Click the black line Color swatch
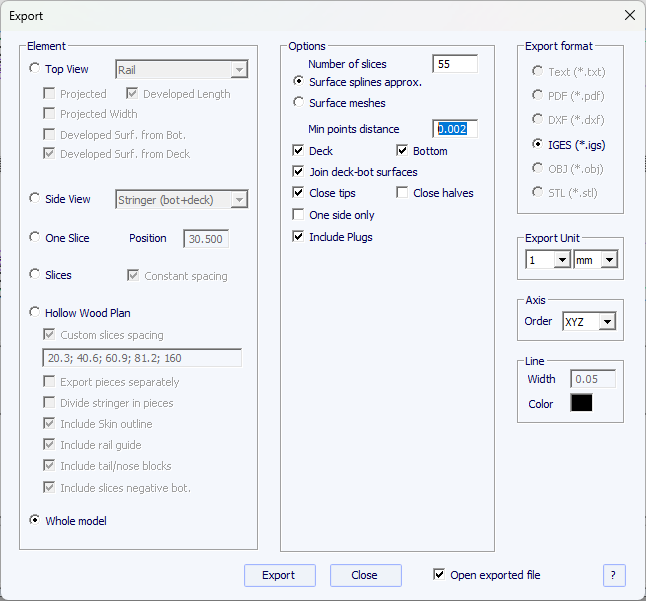 [581, 403]
